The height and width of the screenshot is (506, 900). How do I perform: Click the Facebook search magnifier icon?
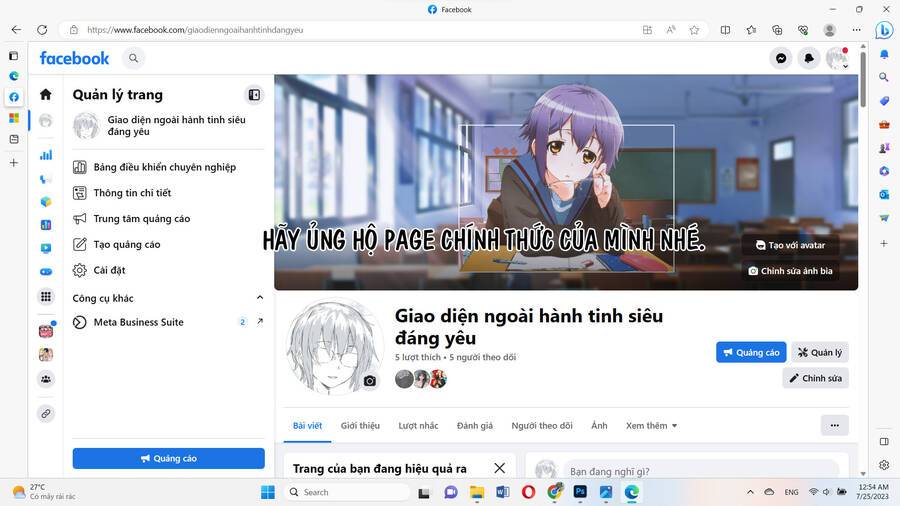click(133, 58)
